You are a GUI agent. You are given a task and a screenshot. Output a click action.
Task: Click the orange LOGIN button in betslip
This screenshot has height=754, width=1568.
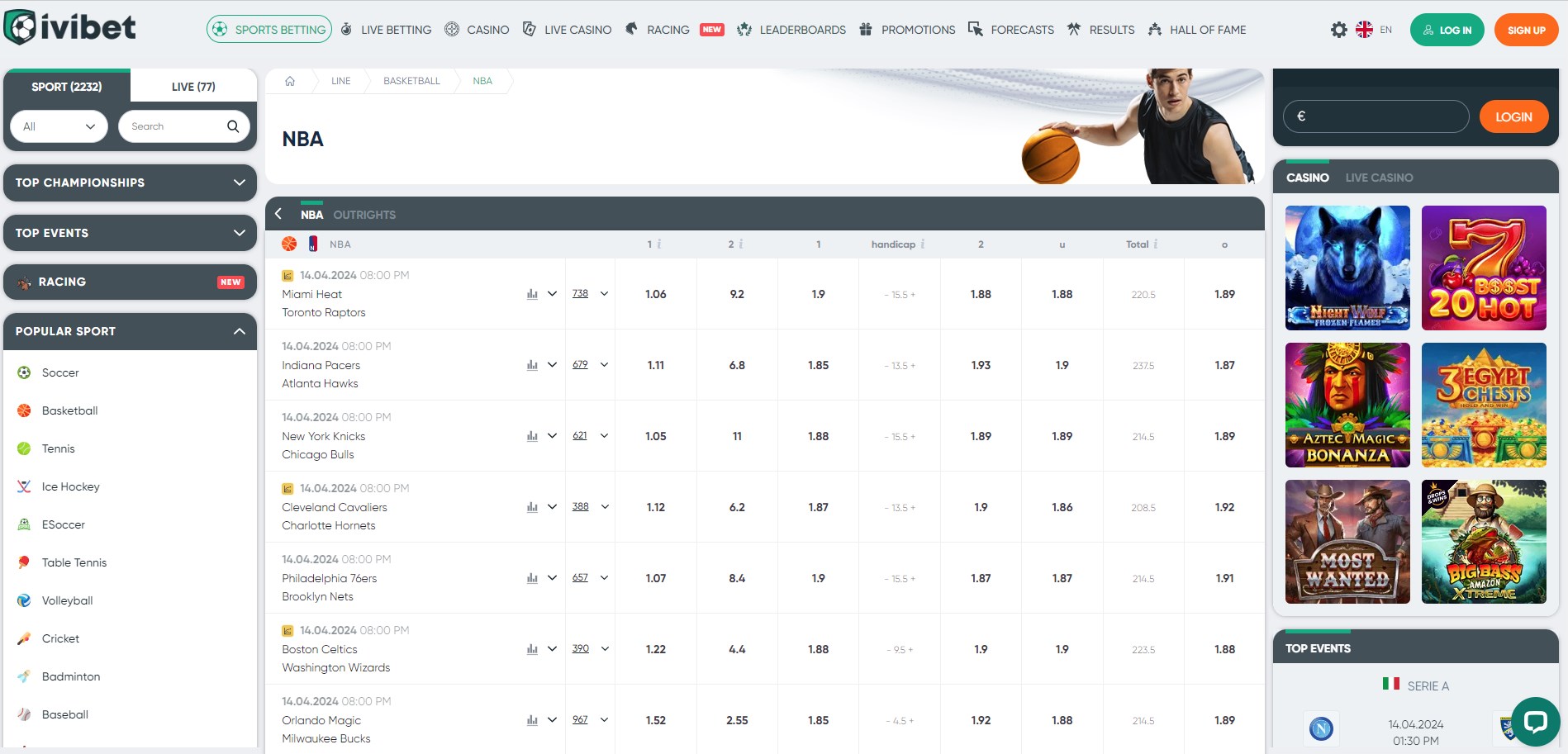1513,117
